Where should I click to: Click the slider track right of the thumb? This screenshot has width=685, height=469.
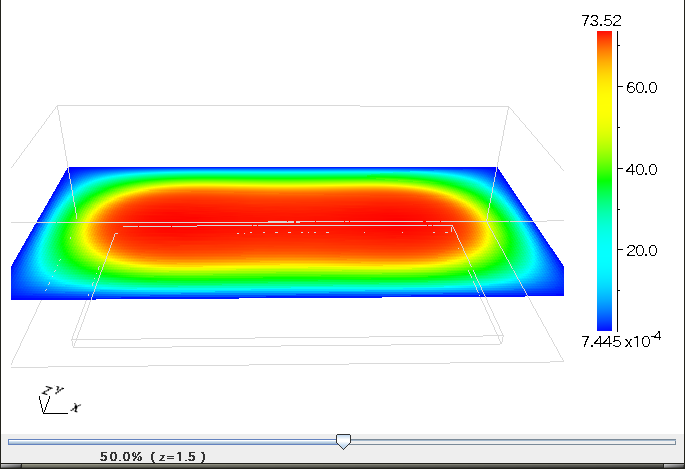[x=510, y=441]
